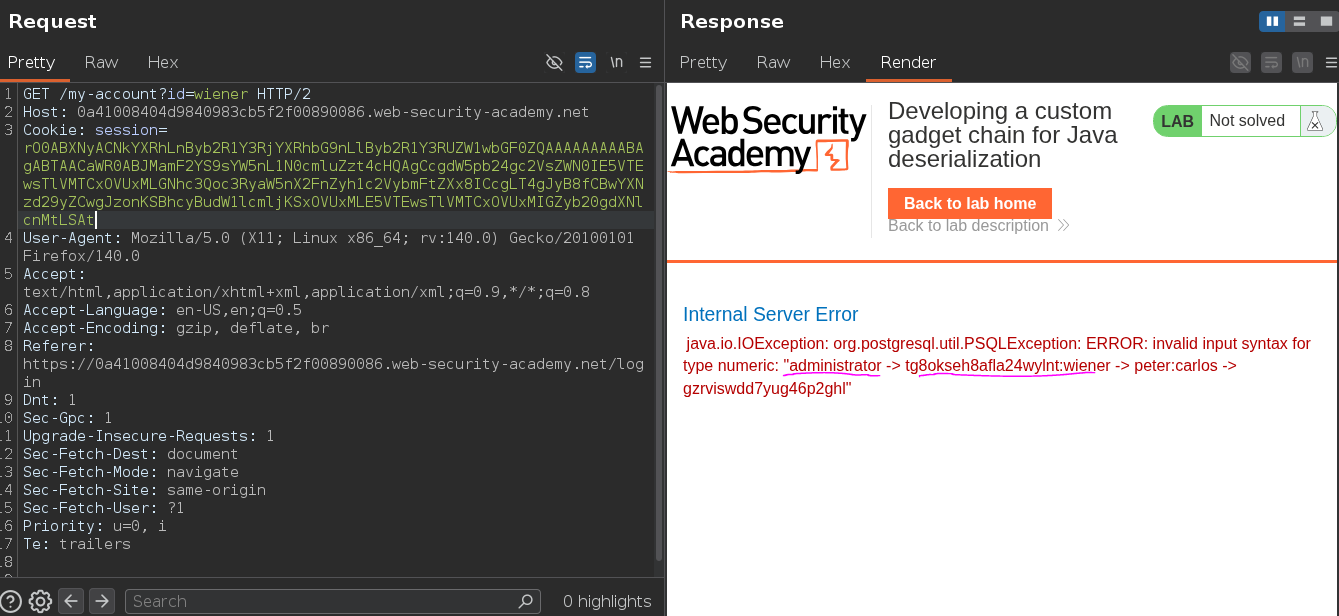Switch Request view to Raw tab
The width and height of the screenshot is (1339, 616).
pos(101,62)
